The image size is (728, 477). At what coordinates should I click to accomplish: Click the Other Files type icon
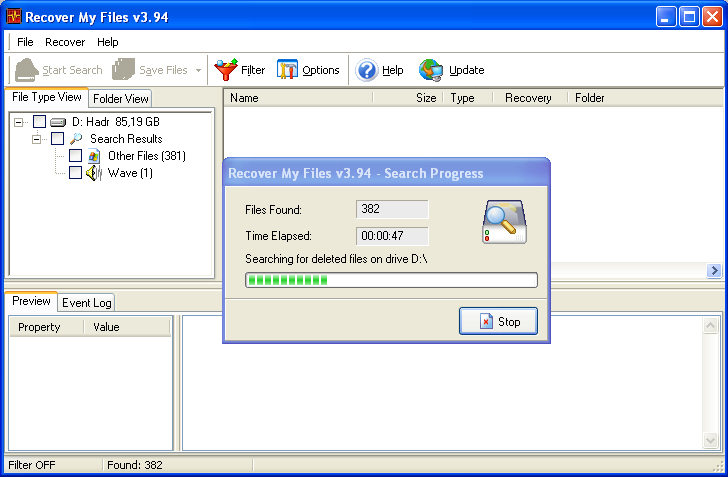pos(94,156)
